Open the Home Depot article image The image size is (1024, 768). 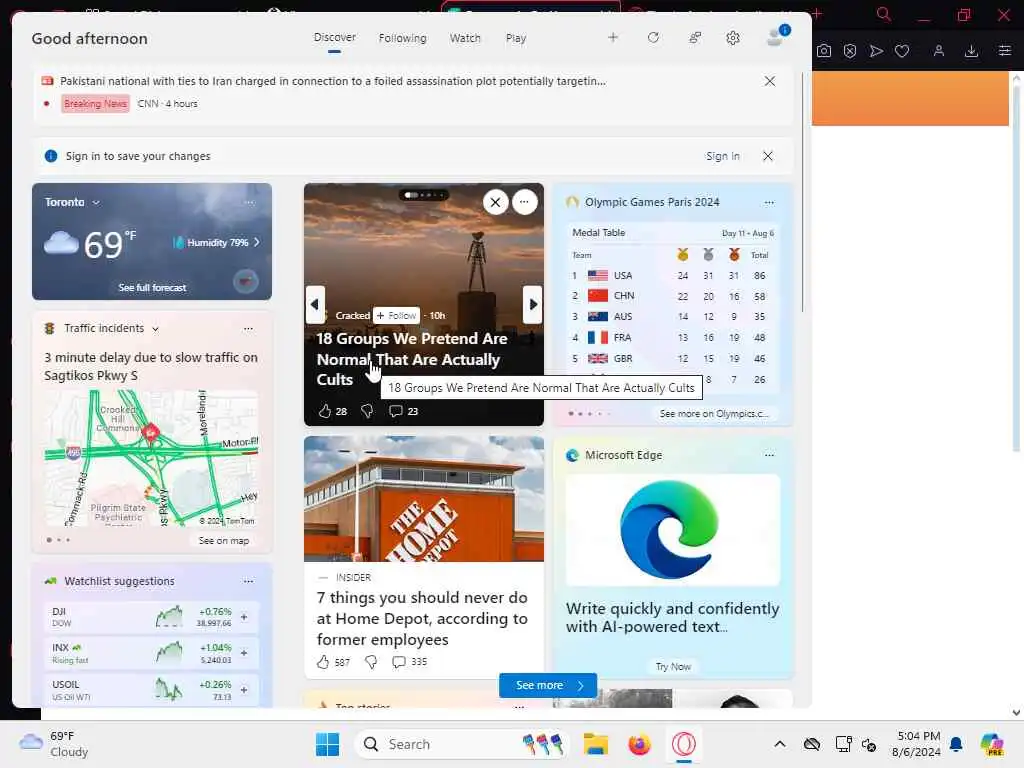tap(424, 499)
